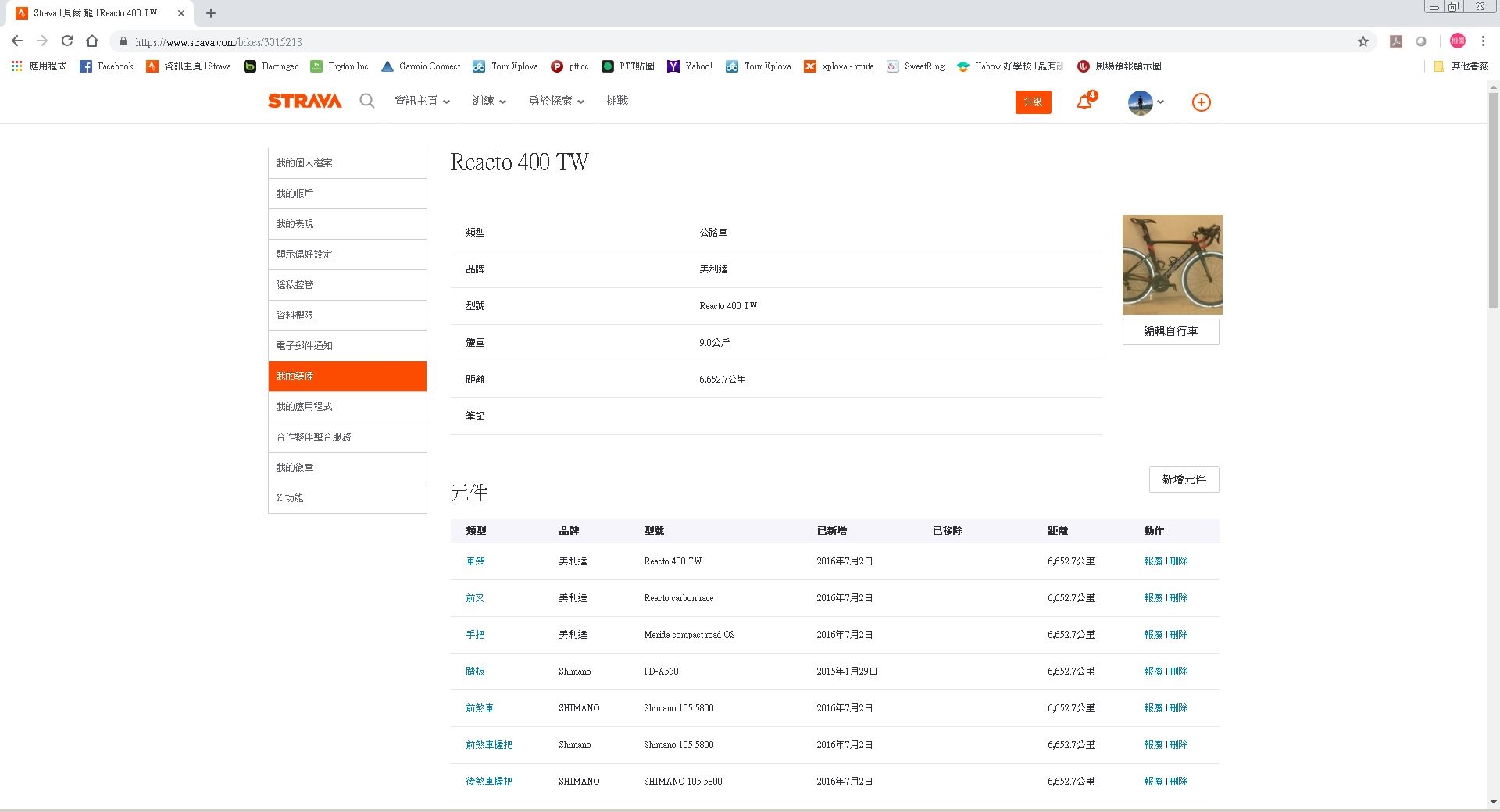Expand the 資訊主頁 dropdown menu
Screen dimensions: 1500x812
[422, 101]
